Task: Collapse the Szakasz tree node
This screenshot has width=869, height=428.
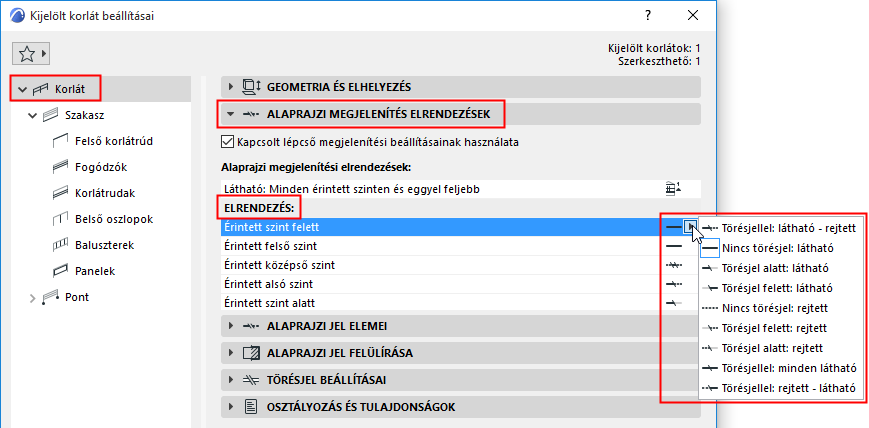Action: (x=31, y=116)
